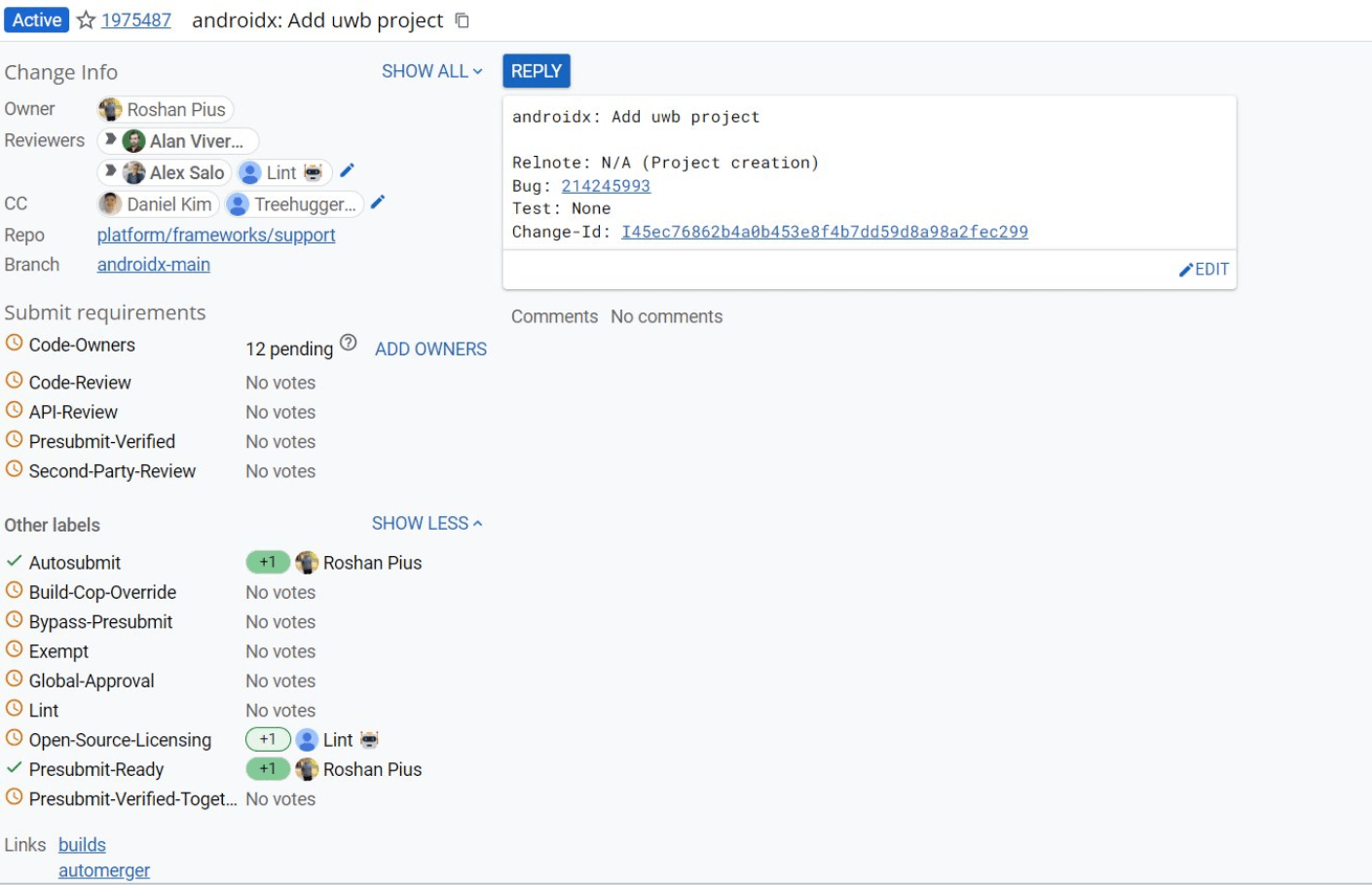This screenshot has width=1372, height=885.
Task: Click Relnote line in commit message
Action: pyautogui.click(x=665, y=163)
